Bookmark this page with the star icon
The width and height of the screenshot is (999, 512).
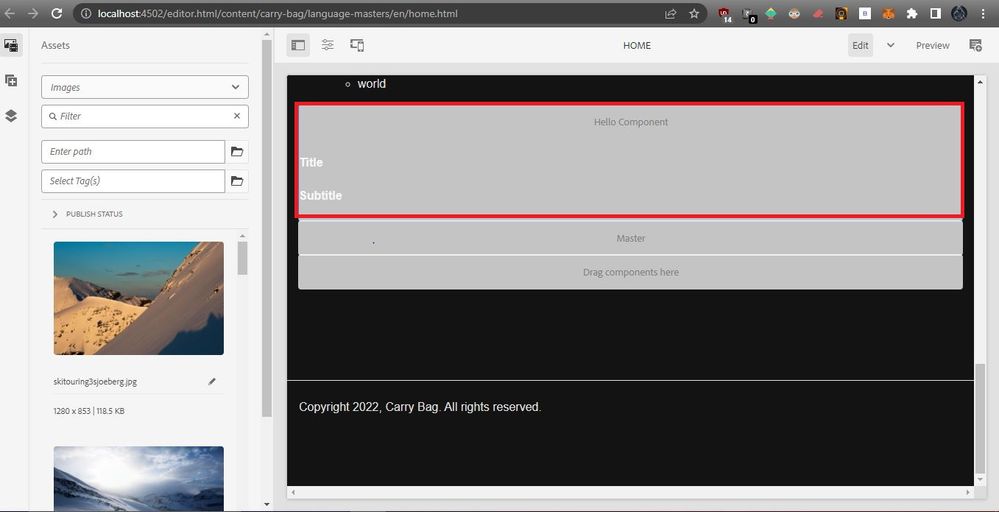point(694,13)
